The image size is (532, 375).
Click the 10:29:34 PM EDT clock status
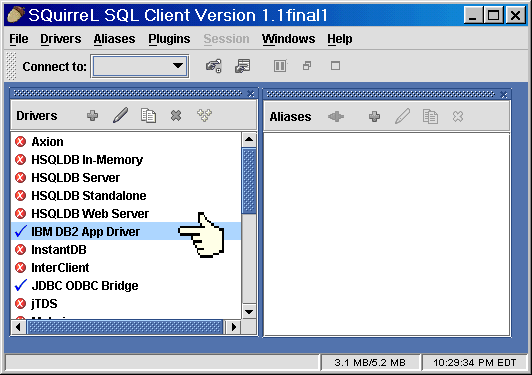click(x=474, y=363)
